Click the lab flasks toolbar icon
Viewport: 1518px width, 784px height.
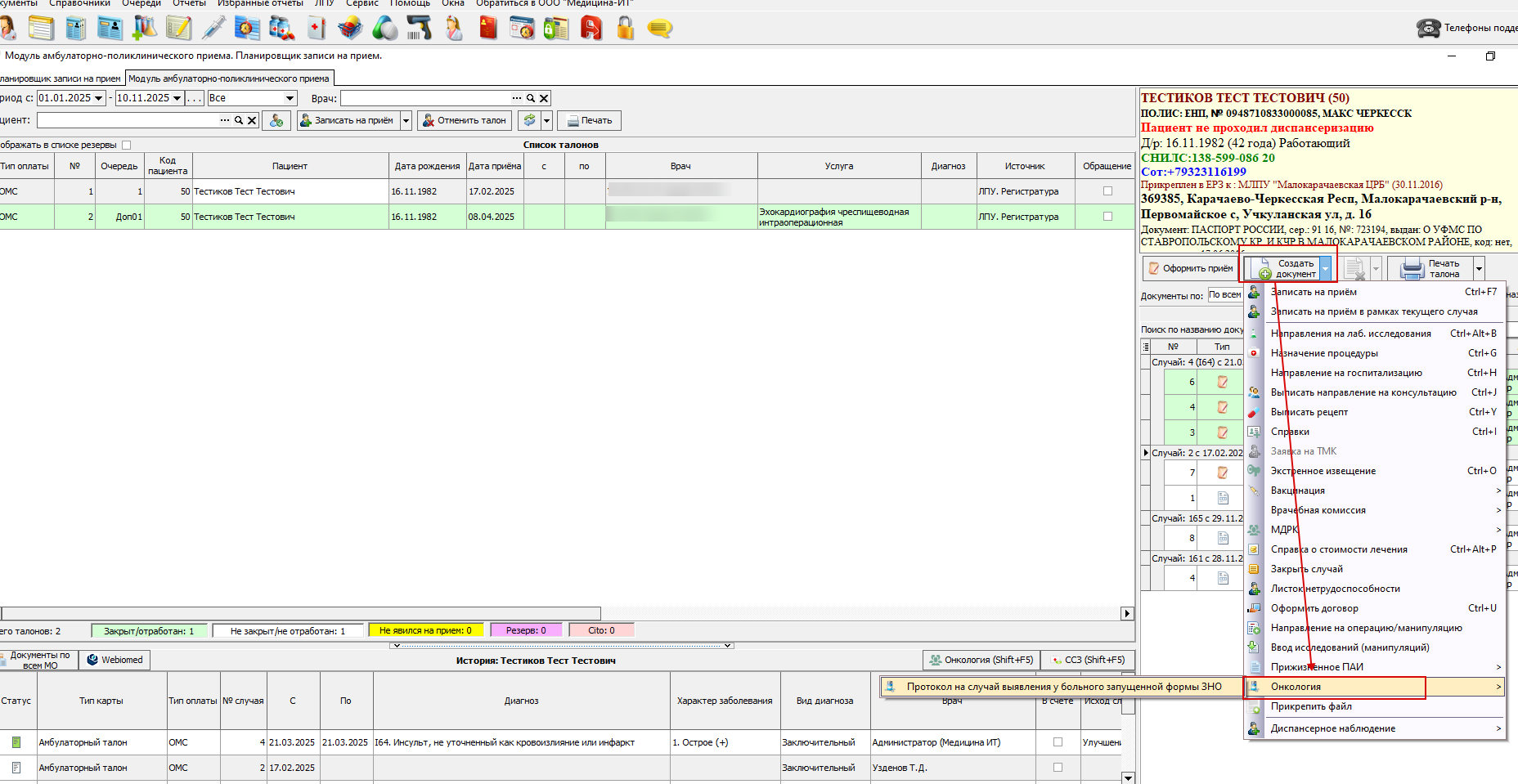pyautogui.click(x=145, y=28)
